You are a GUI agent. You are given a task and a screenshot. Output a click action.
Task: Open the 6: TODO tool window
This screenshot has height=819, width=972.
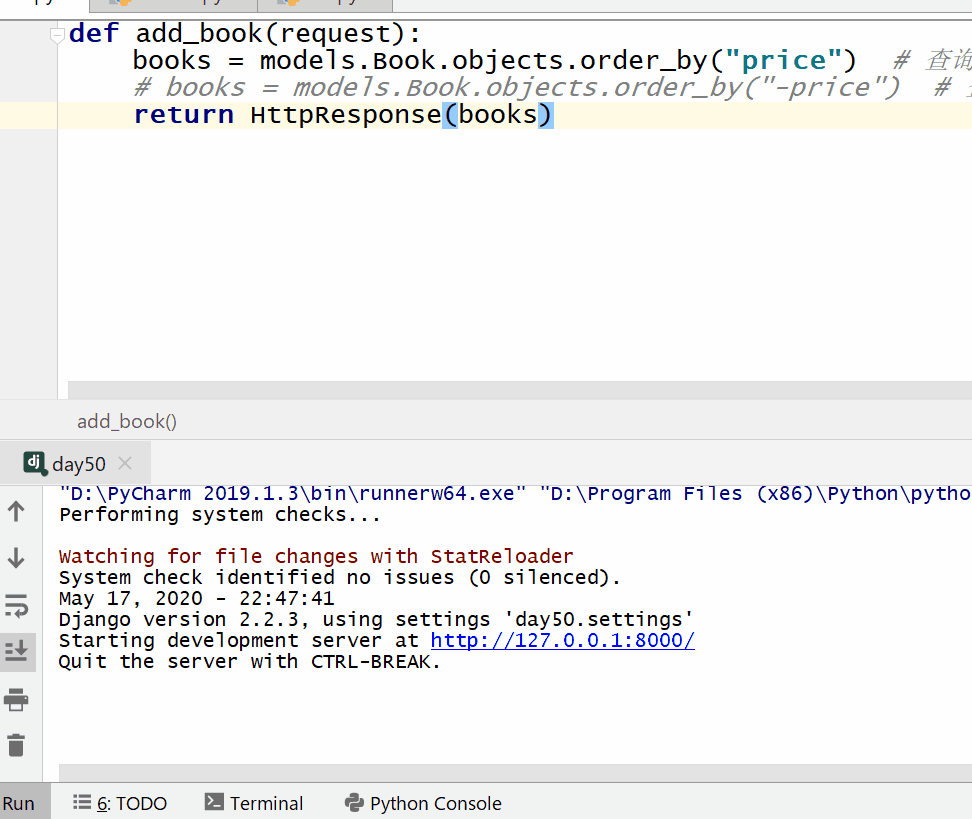tap(120, 803)
